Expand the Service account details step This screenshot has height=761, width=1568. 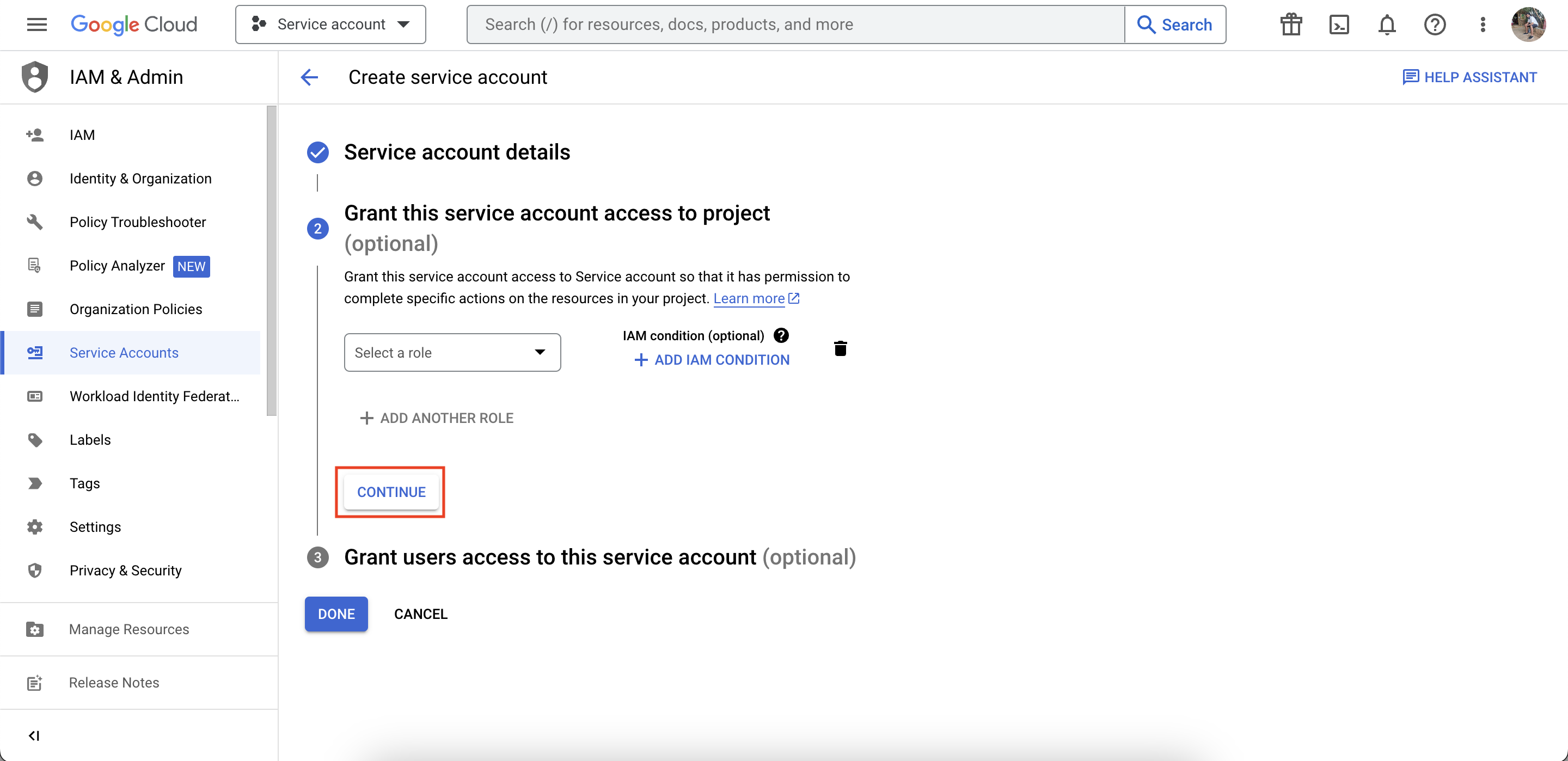[457, 152]
